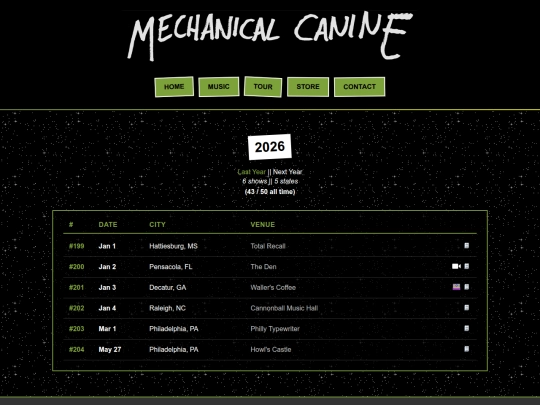This screenshot has height=405, width=540.
Task: Click the '(43 / 50 all time)' text
Action: click(270, 191)
